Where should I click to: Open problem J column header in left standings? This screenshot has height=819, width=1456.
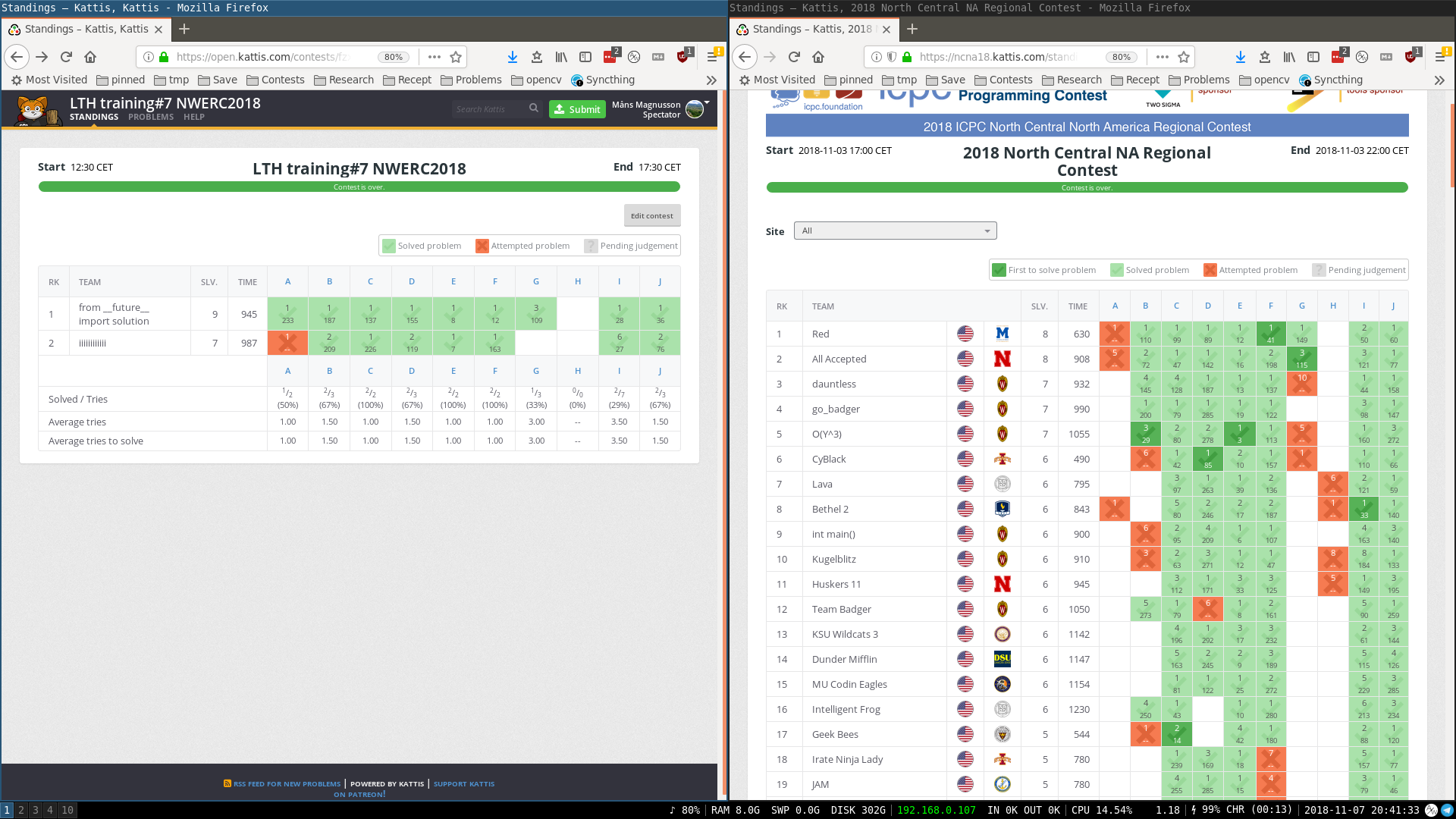(660, 281)
